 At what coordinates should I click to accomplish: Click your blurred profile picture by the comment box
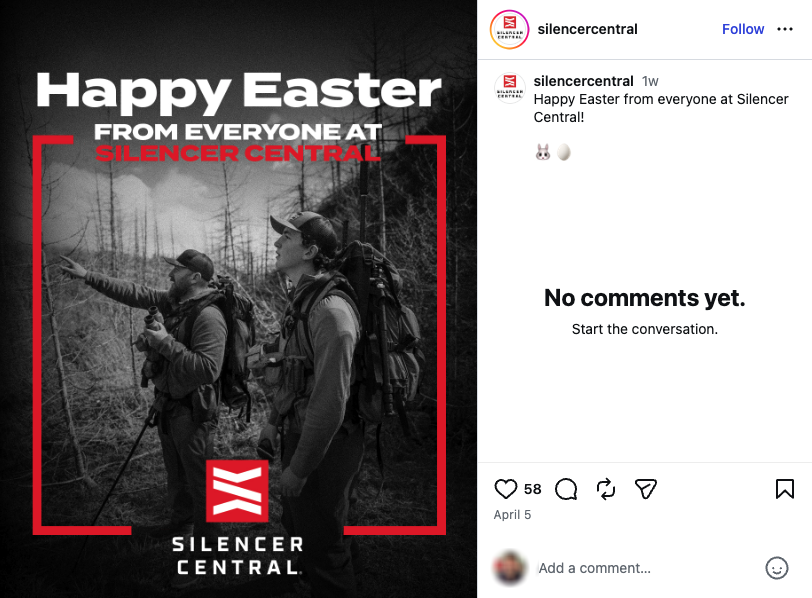[x=511, y=568]
